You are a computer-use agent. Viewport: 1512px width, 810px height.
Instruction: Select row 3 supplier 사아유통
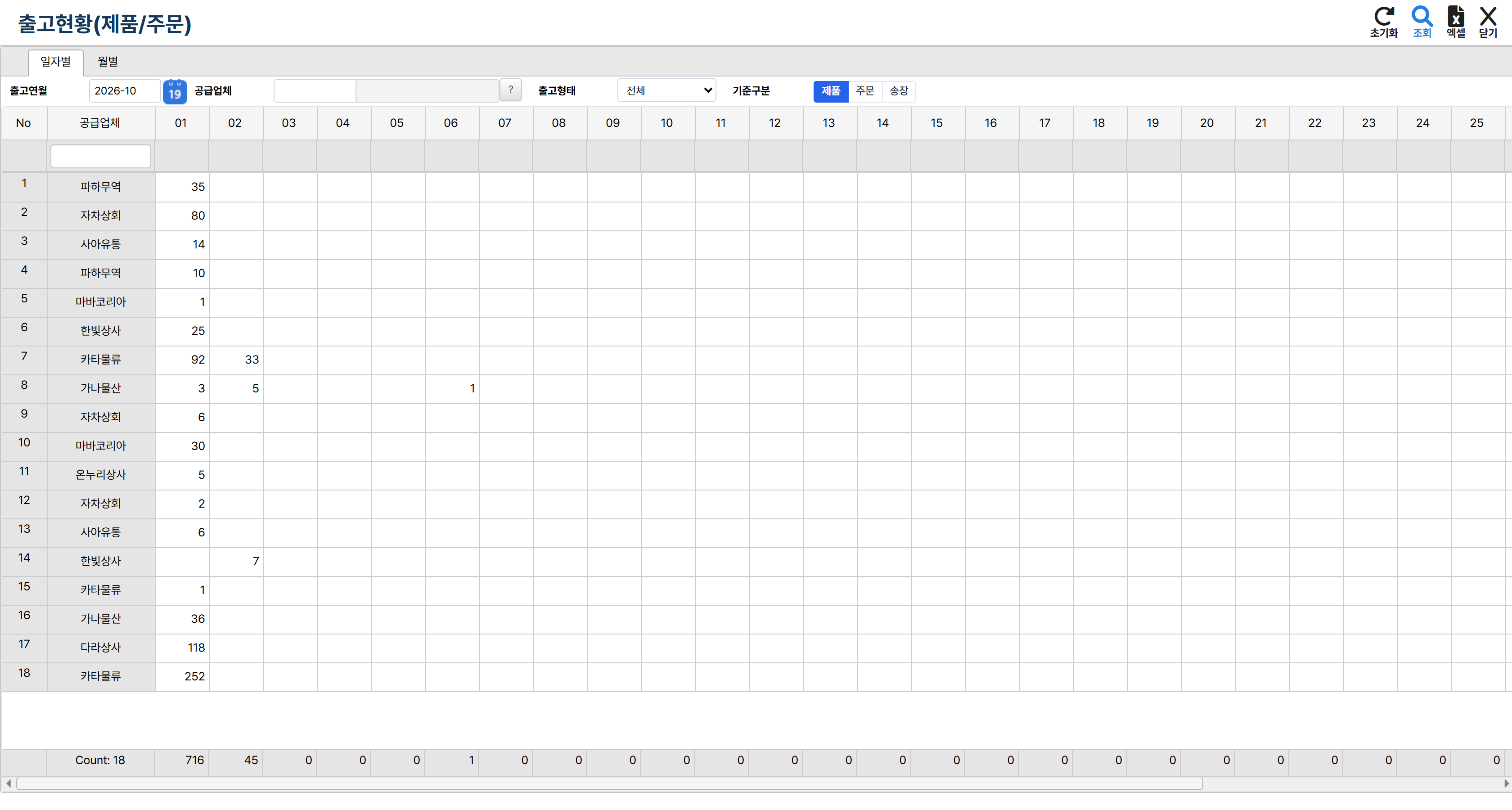(x=100, y=245)
